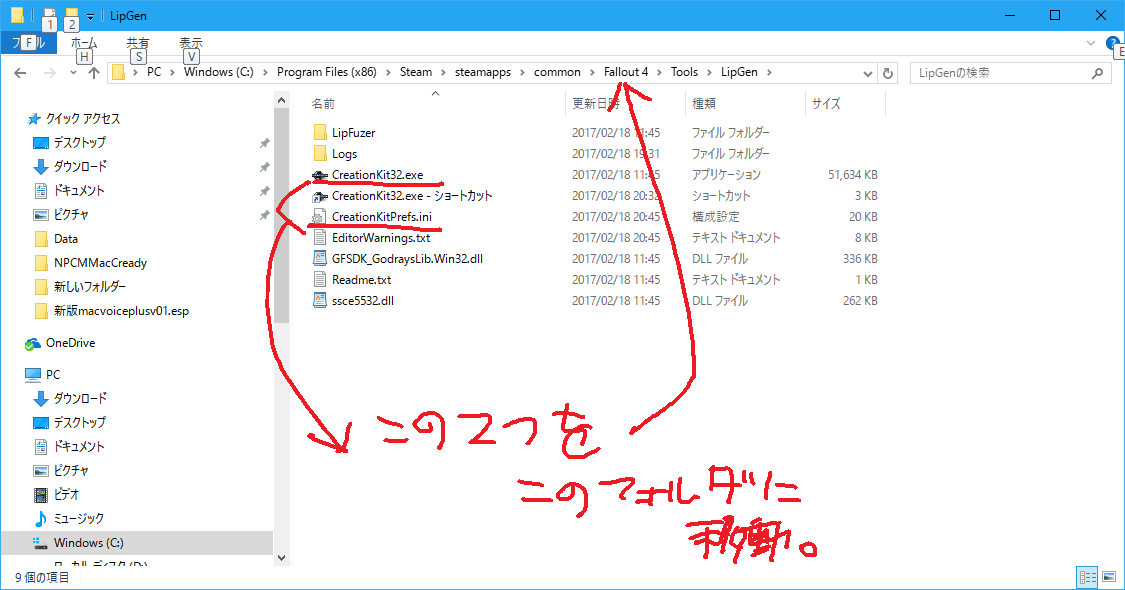
Task: Select the EditorWarnings.txt file name
Action: (381, 238)
